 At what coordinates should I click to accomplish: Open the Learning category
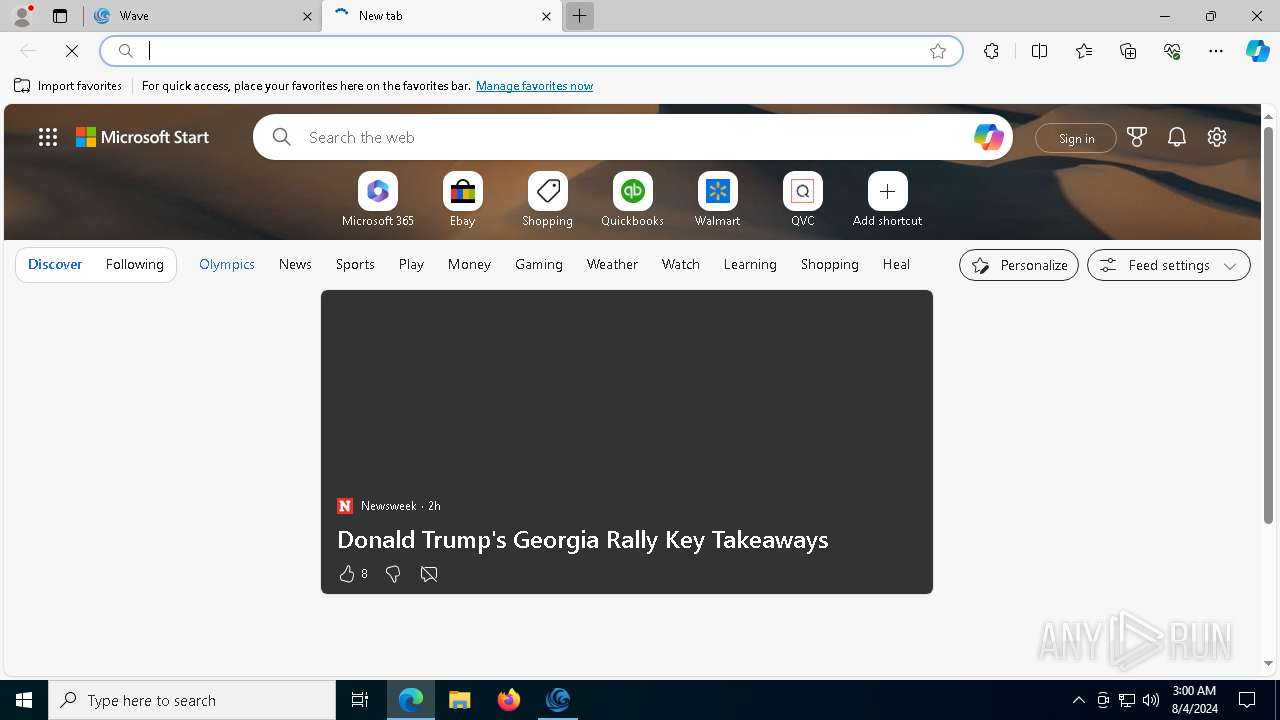click(750, 265)
